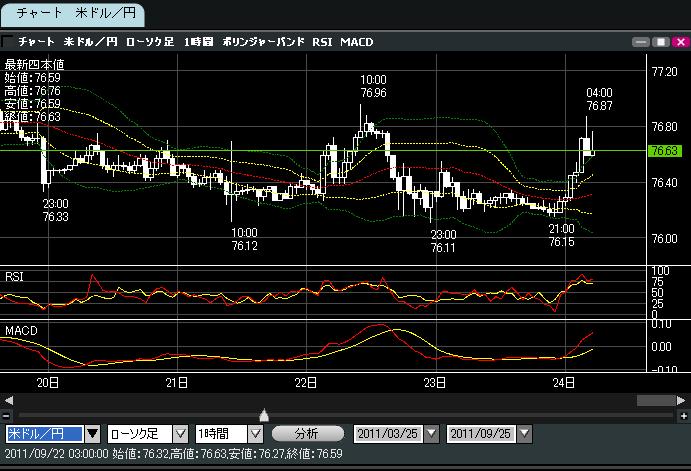Click the current price label 76.68
This screenshot has width=691, height=471.
point(664,151)
